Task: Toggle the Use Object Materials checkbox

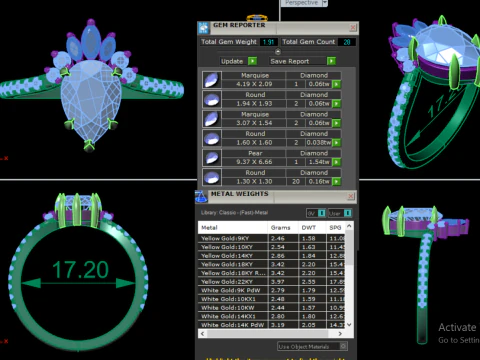Action: click(x=343, y=346)
